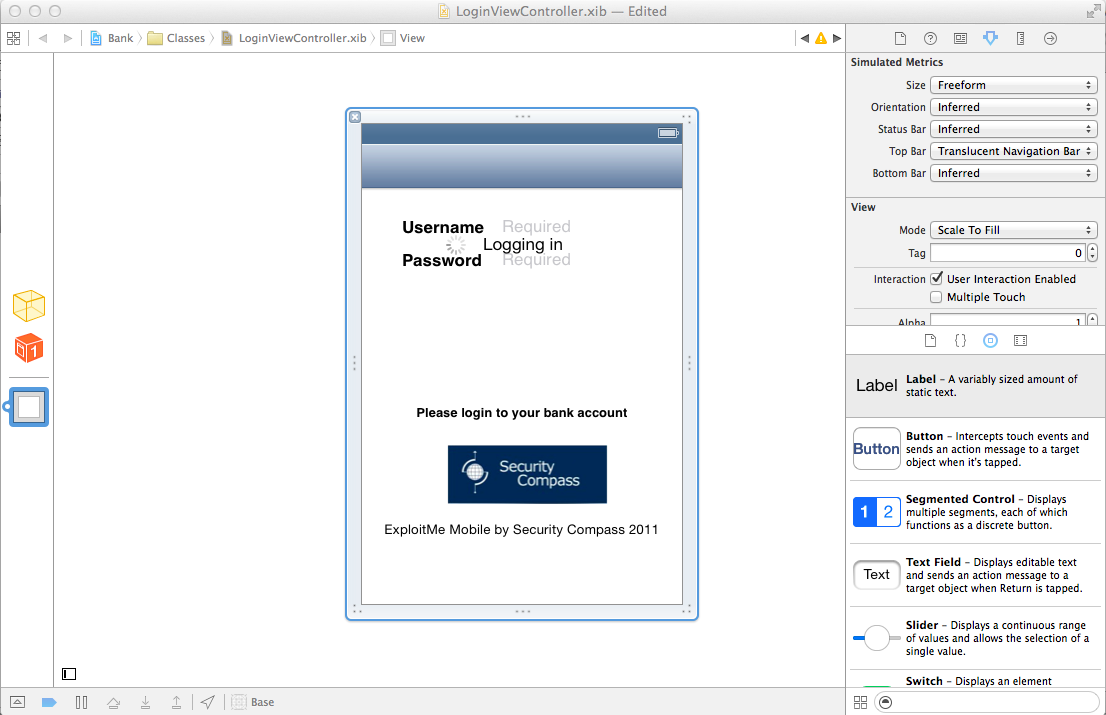This screenshot has height=715, width=1106.
Task: Click the library filter search field
Action: [988, 702]
